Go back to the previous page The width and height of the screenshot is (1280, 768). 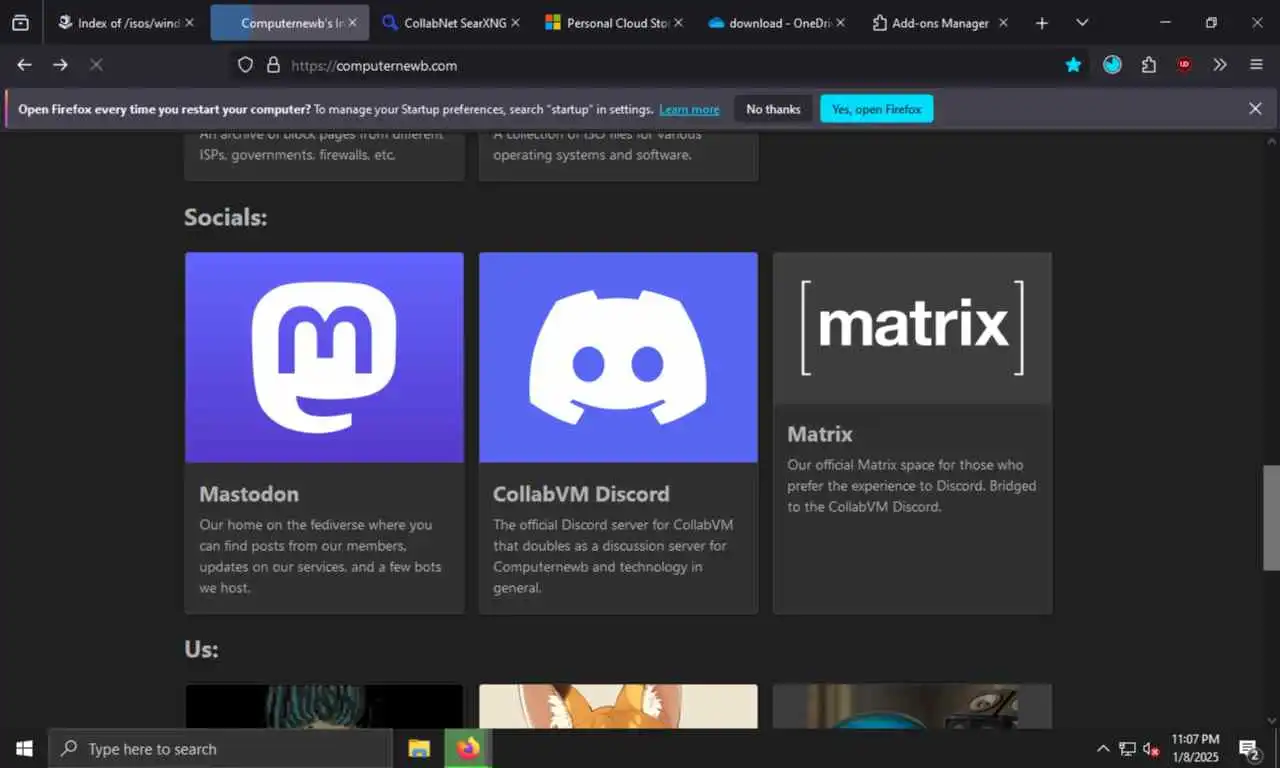(x=24, y=65)
